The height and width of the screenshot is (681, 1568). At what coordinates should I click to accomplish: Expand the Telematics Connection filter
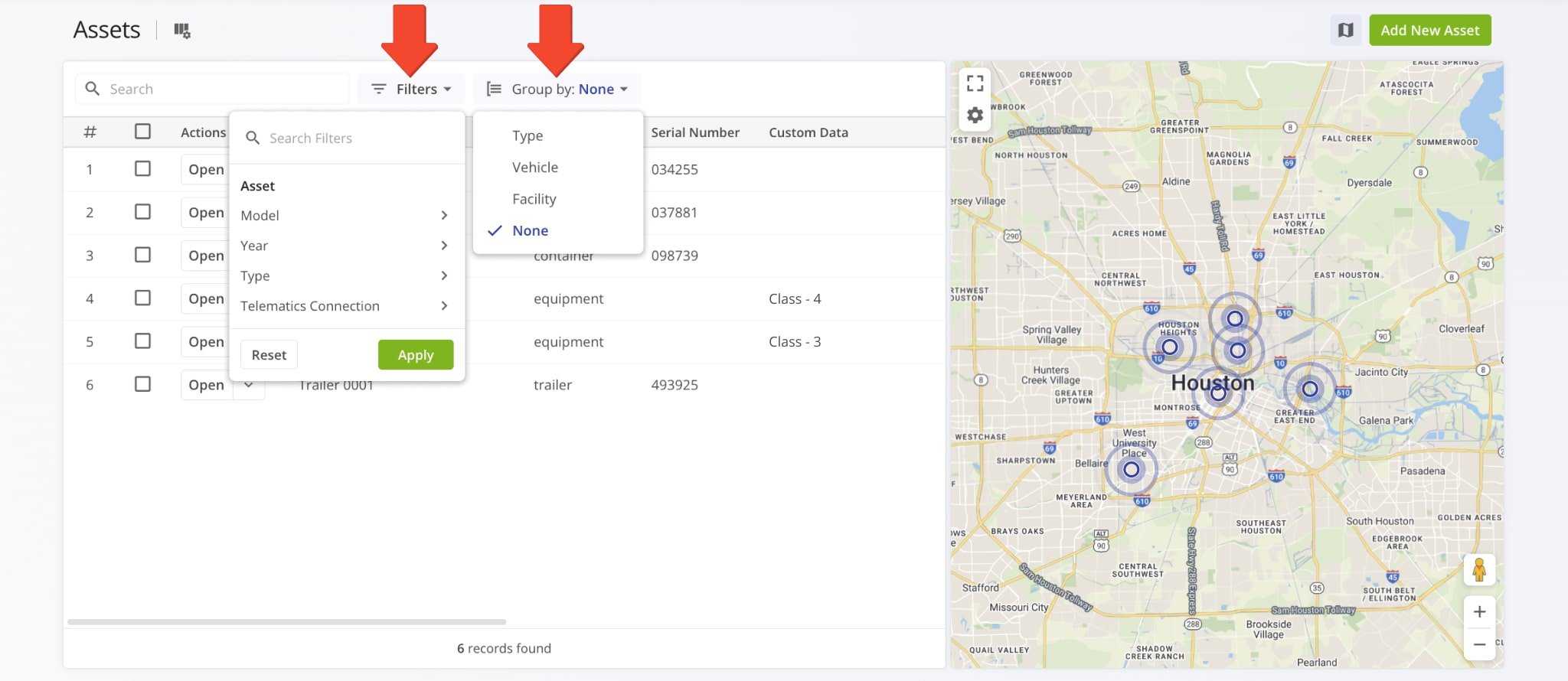click(x=344, y=306)
